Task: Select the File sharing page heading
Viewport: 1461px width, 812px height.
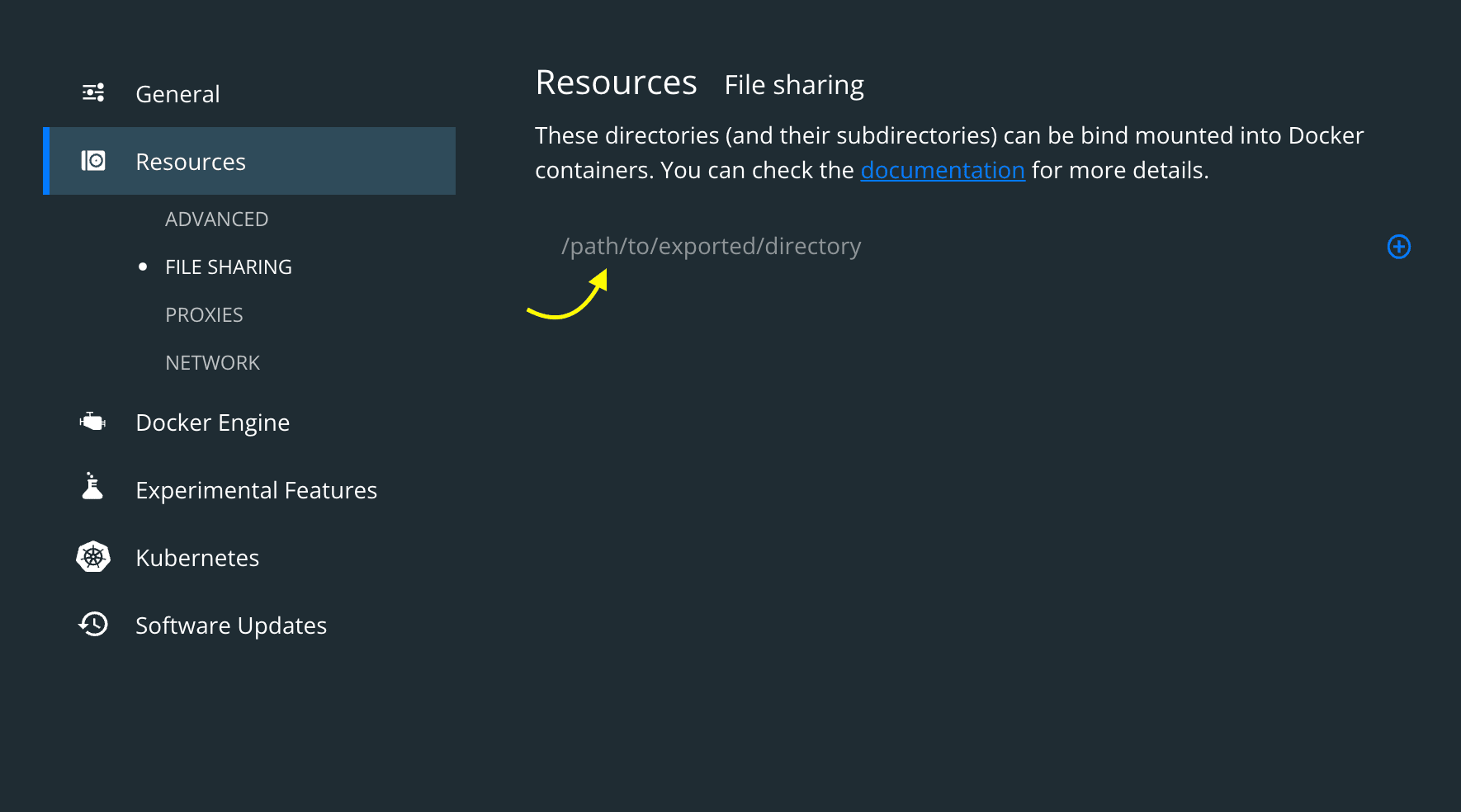Action: click(794, 84)
